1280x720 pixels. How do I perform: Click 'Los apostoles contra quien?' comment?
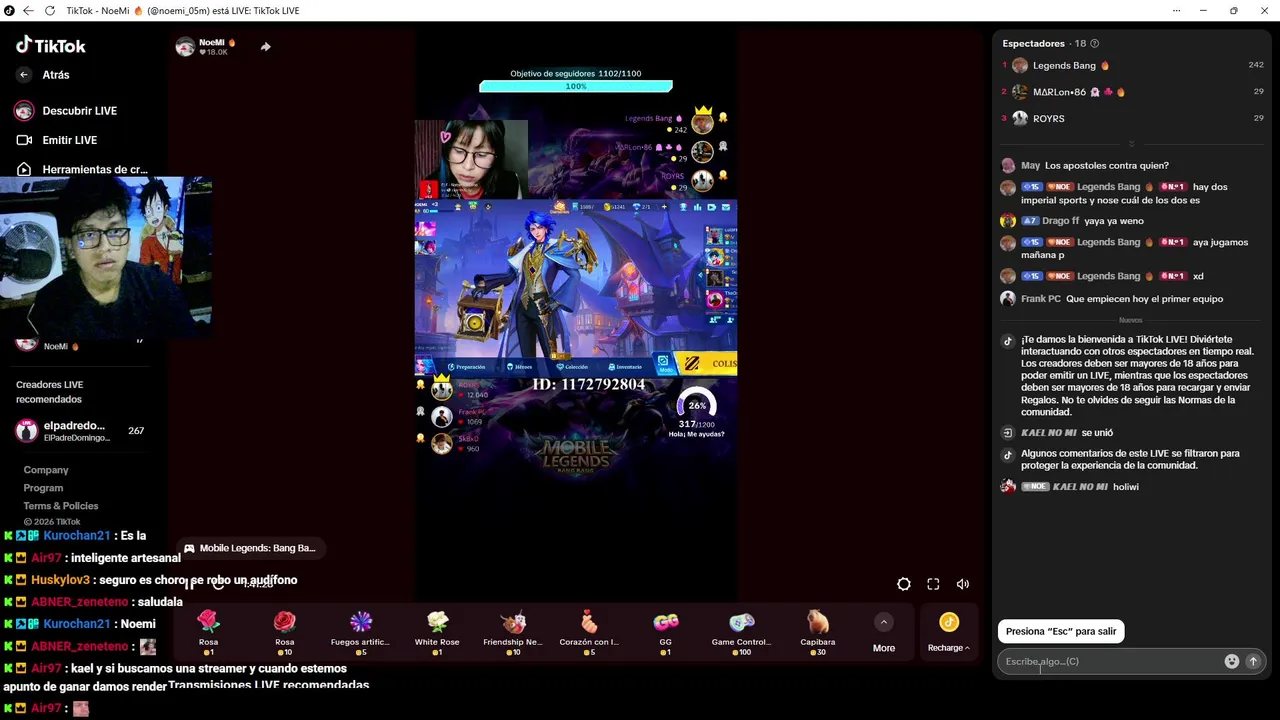pos(1107,166)
